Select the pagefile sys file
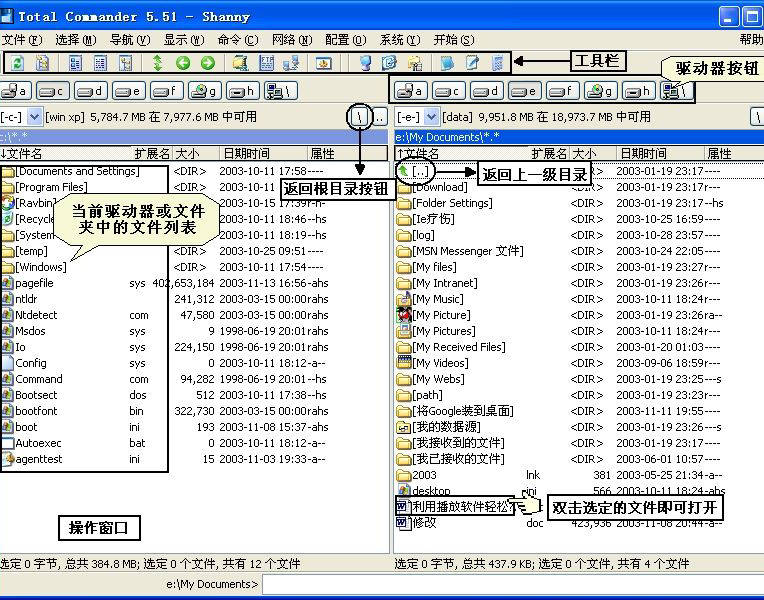The width and height of the screenshot is (764, 600). coord(35,283)
